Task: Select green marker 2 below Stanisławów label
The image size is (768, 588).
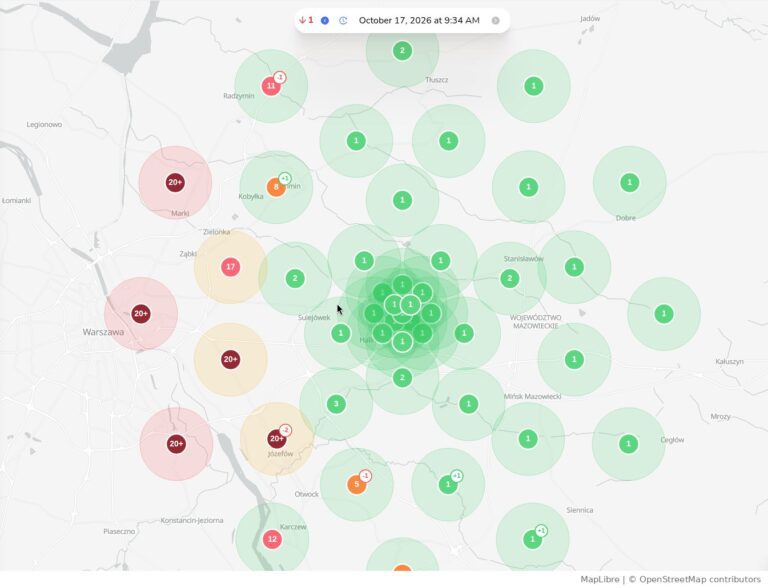Action: pyautogui.click(x=510, y=279)
